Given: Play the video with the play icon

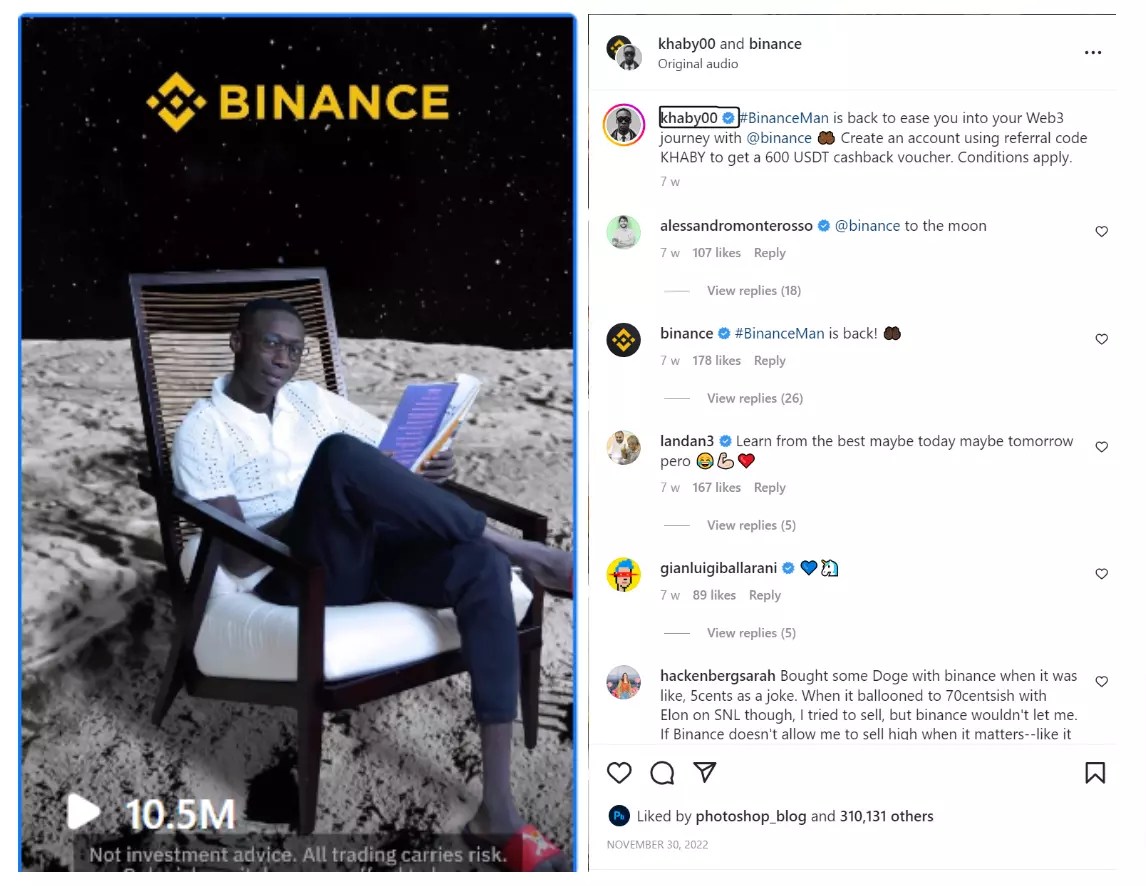Looking at the screenshot, I should click(x=83, y=811).
